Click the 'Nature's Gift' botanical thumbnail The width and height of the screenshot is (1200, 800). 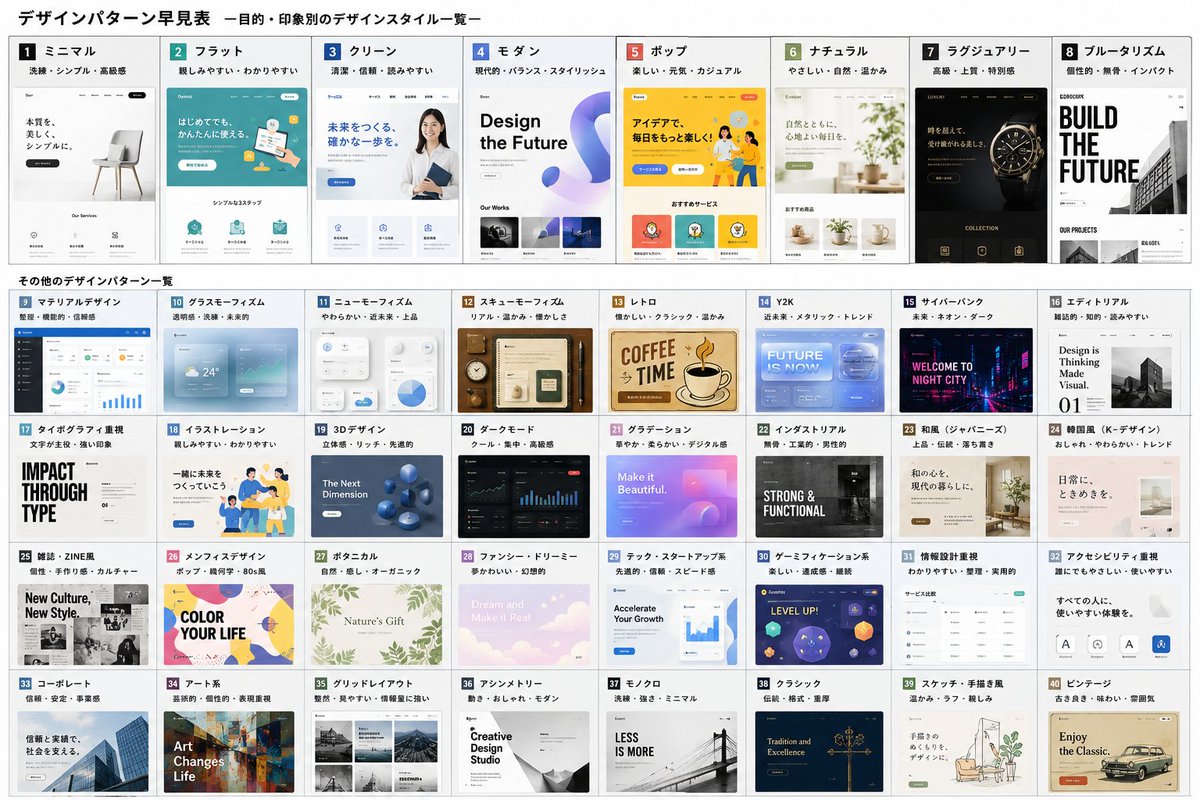[x=377, y=625]
